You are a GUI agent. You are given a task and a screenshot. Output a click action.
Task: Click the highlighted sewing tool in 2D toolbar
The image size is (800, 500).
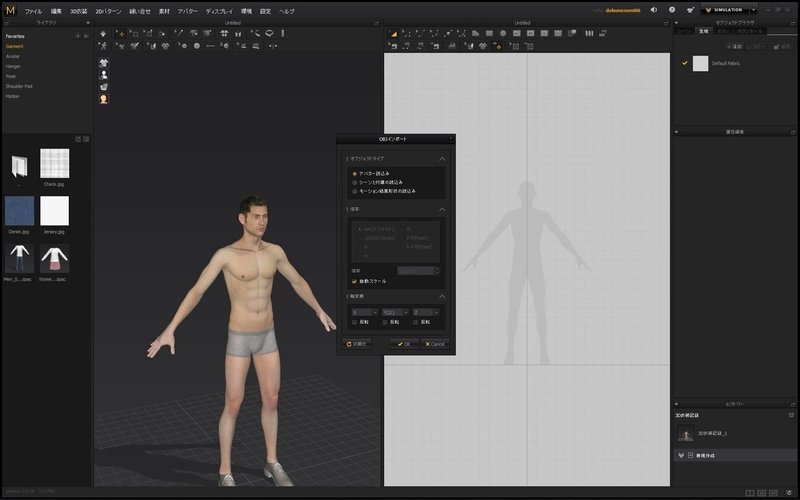(x=497, y=46)
